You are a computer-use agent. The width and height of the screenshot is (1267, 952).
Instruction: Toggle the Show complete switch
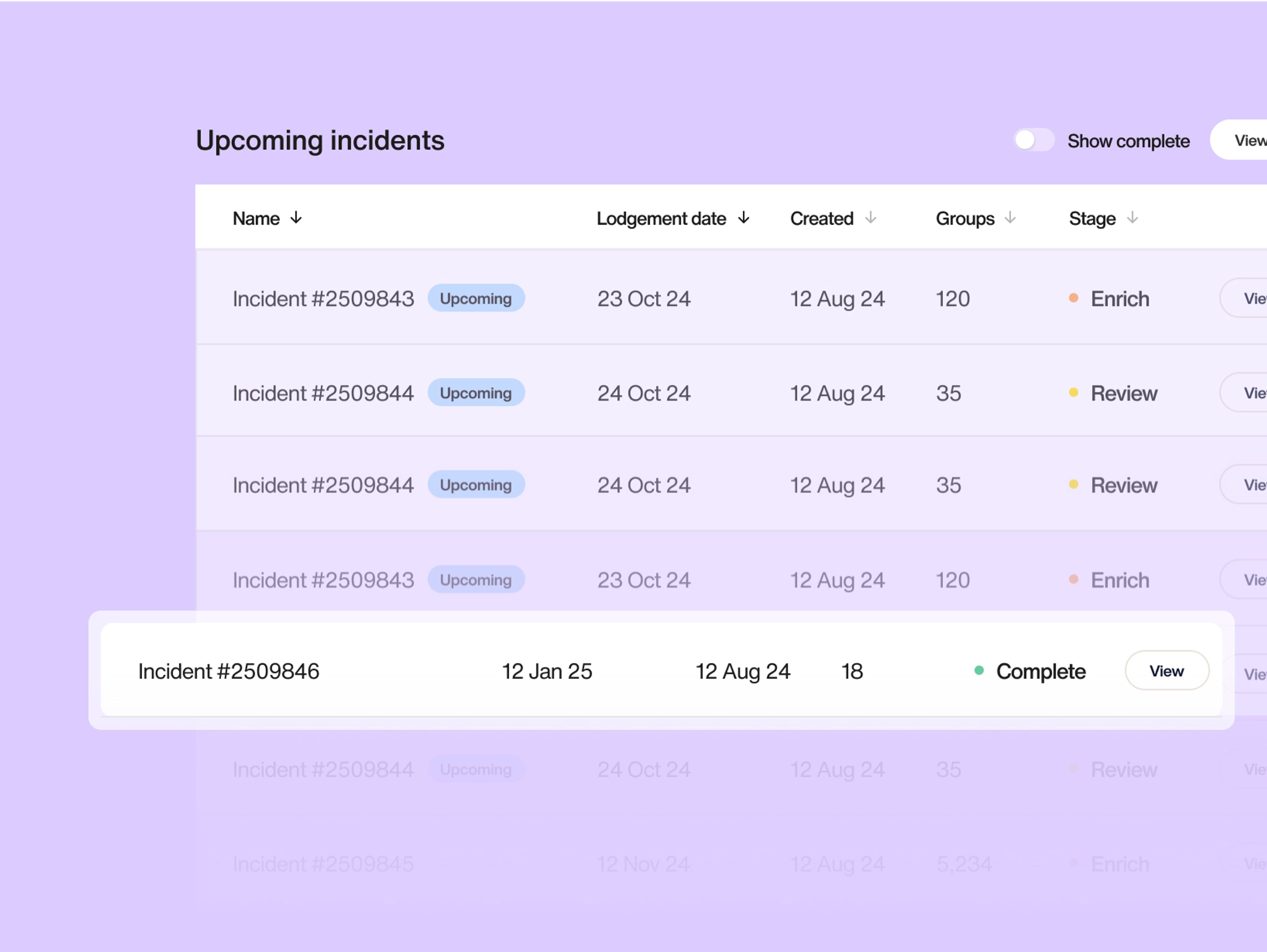coord(1033,140)
